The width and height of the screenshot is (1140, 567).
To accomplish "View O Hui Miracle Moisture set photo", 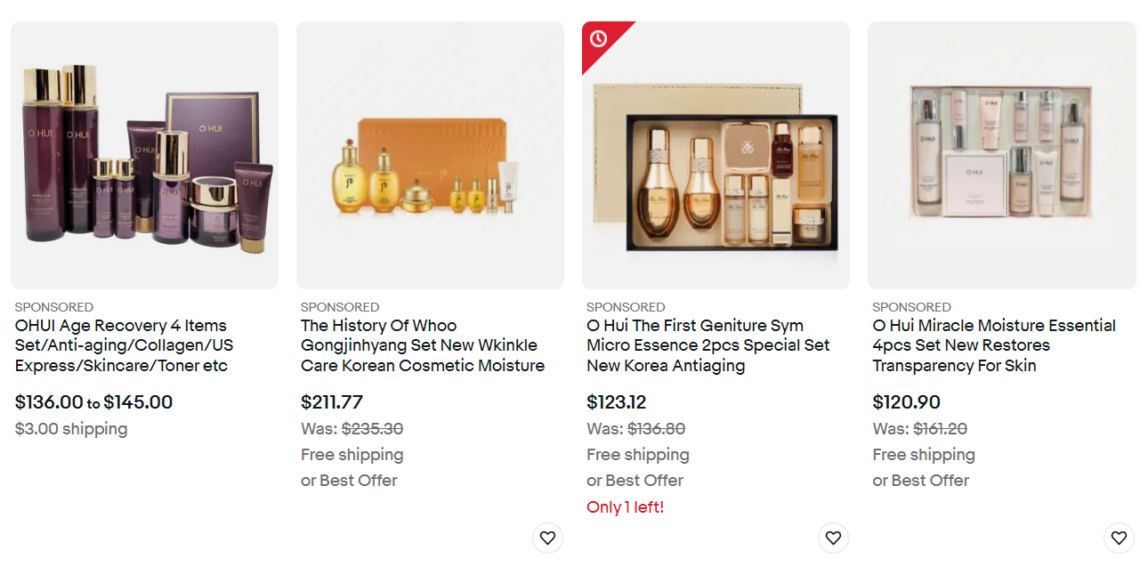I will click(x=1001, y=155).
